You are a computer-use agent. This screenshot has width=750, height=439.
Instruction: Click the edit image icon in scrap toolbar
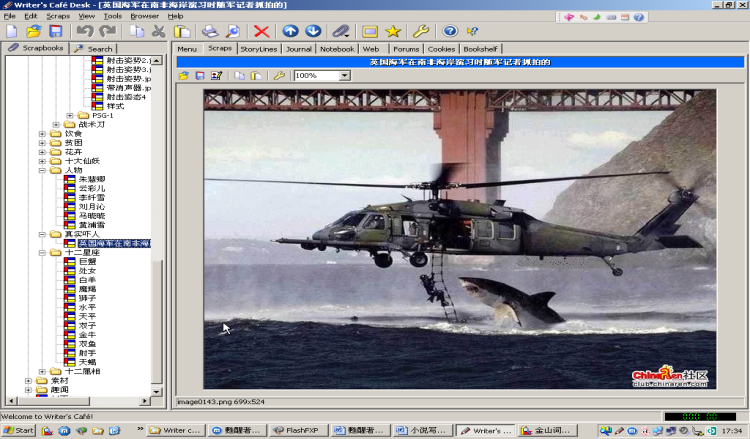coord(217,76)
